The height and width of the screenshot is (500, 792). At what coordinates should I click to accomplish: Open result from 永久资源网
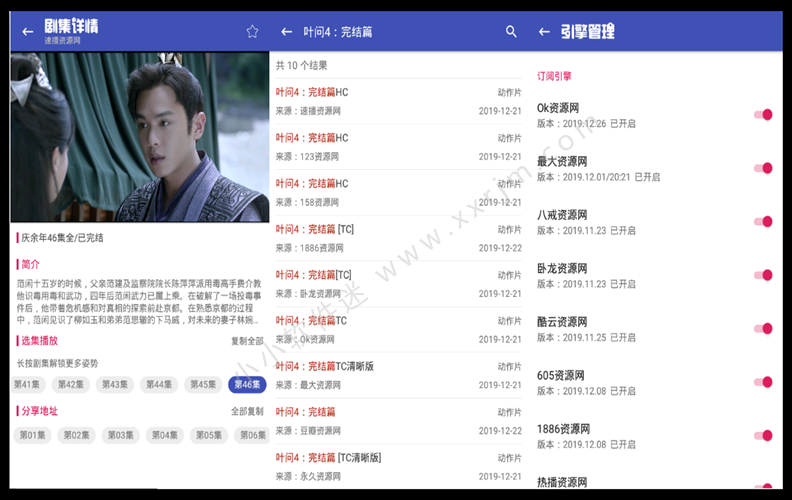399,467
